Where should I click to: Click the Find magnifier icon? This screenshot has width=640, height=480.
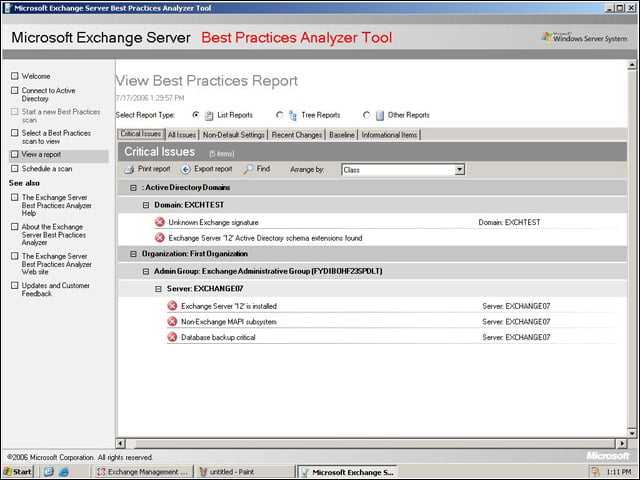(248, 169)
